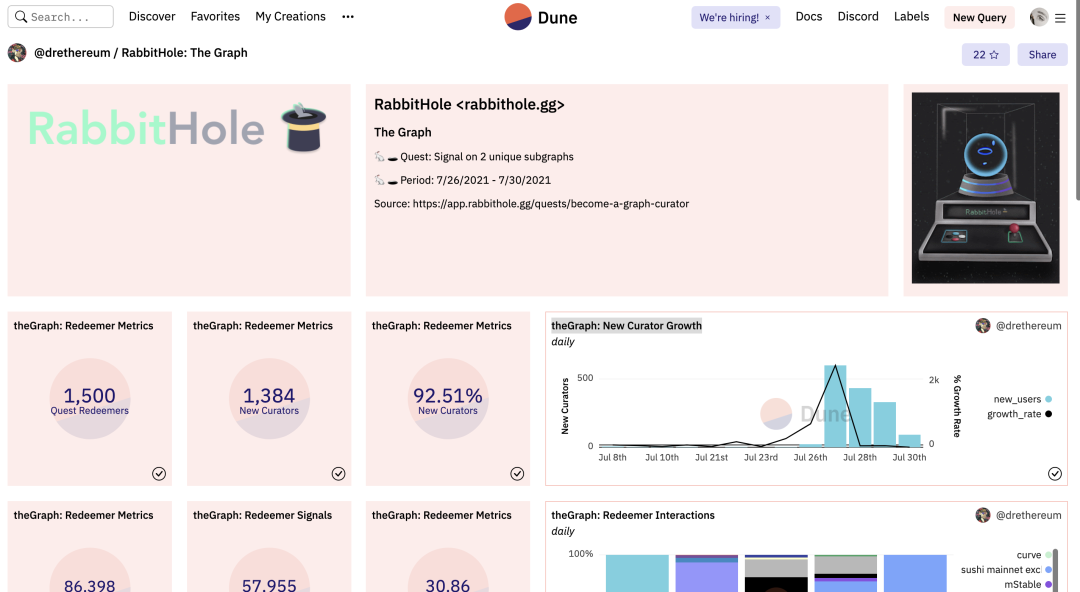
Task: Toggle new_users series in chart legend
Action: pos(1022,399)
